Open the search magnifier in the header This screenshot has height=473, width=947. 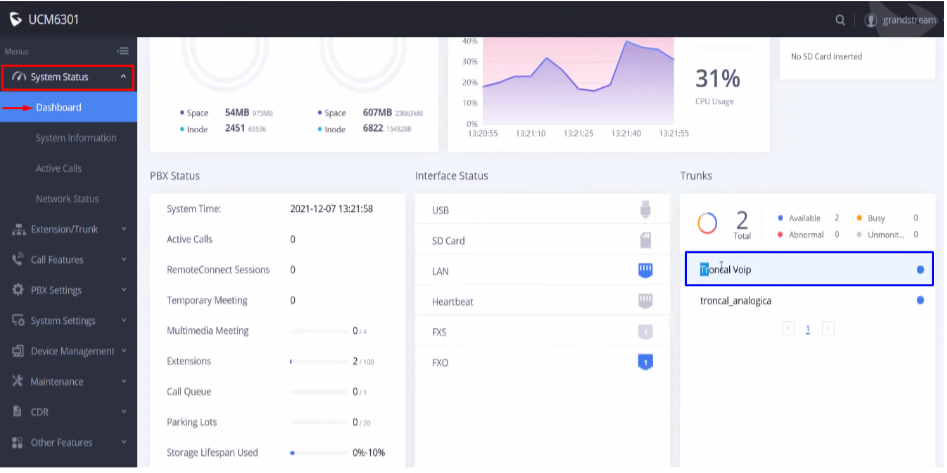coord(840,20)
